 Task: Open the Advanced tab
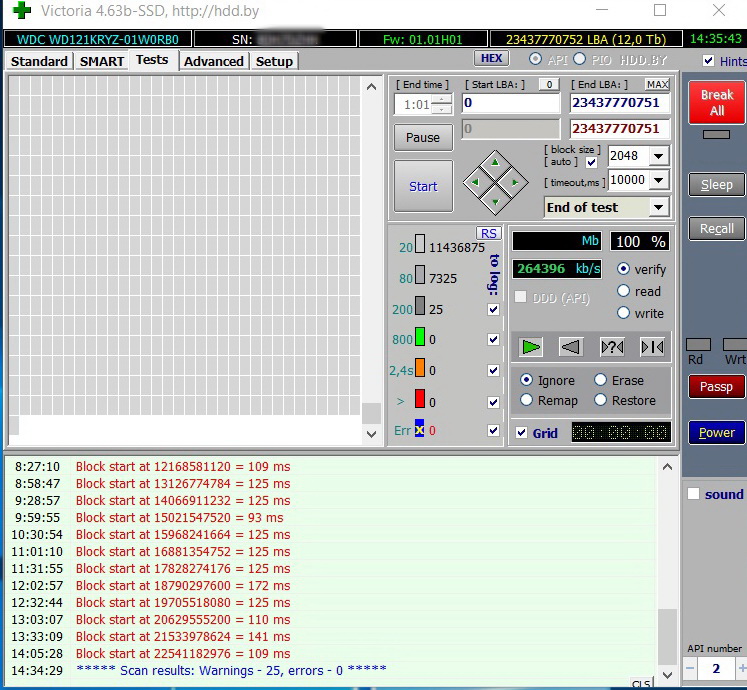(214, 61)
